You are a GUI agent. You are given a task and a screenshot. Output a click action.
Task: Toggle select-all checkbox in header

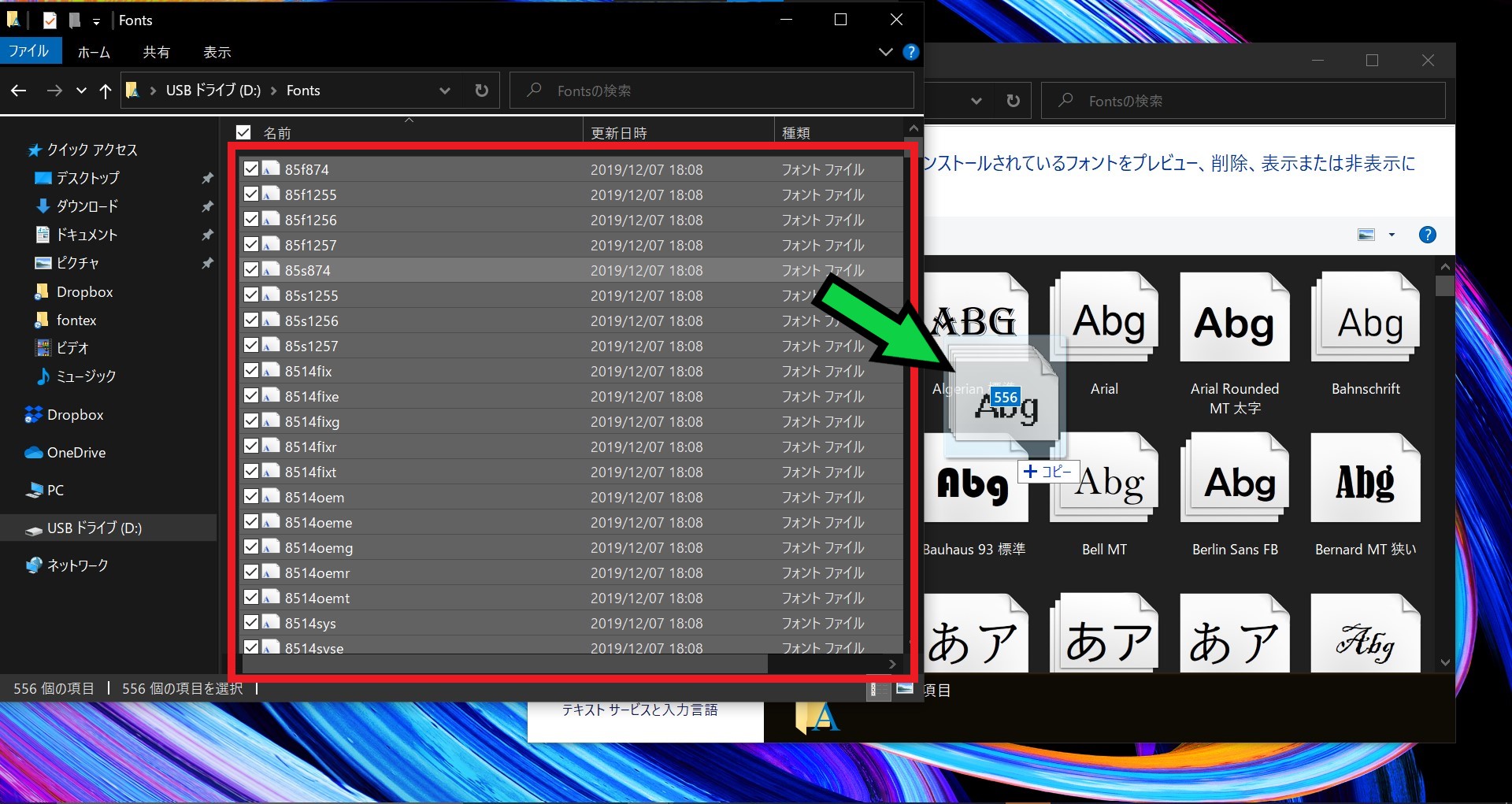click(x=243, y=132)
